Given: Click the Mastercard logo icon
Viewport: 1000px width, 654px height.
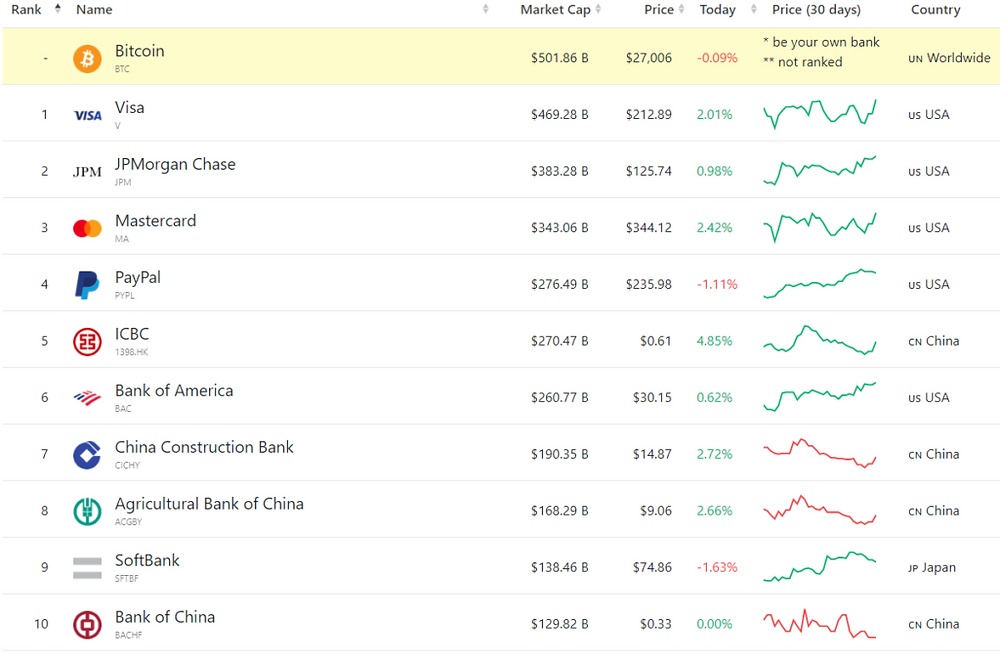Looking at the screenshot, I should (87, 228).
